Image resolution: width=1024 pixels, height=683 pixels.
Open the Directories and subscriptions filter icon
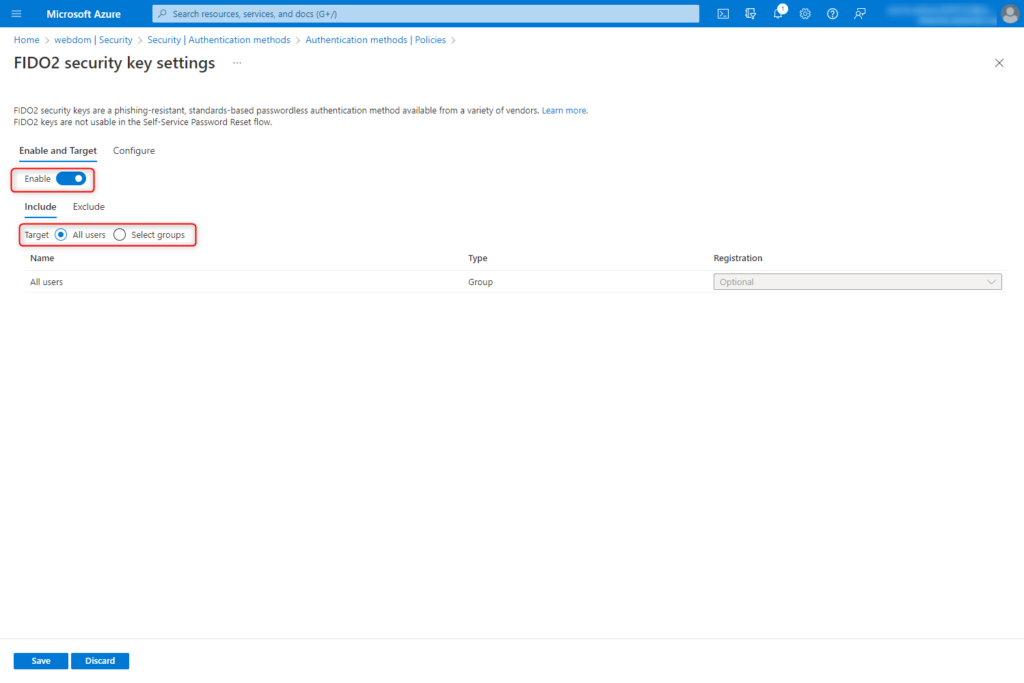point(750,14)
